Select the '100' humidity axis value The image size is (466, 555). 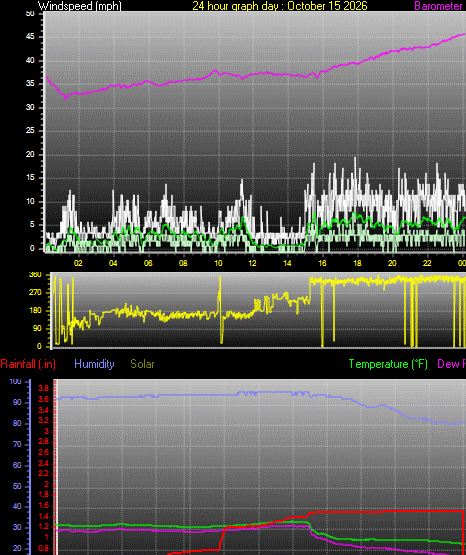(15, 381)
